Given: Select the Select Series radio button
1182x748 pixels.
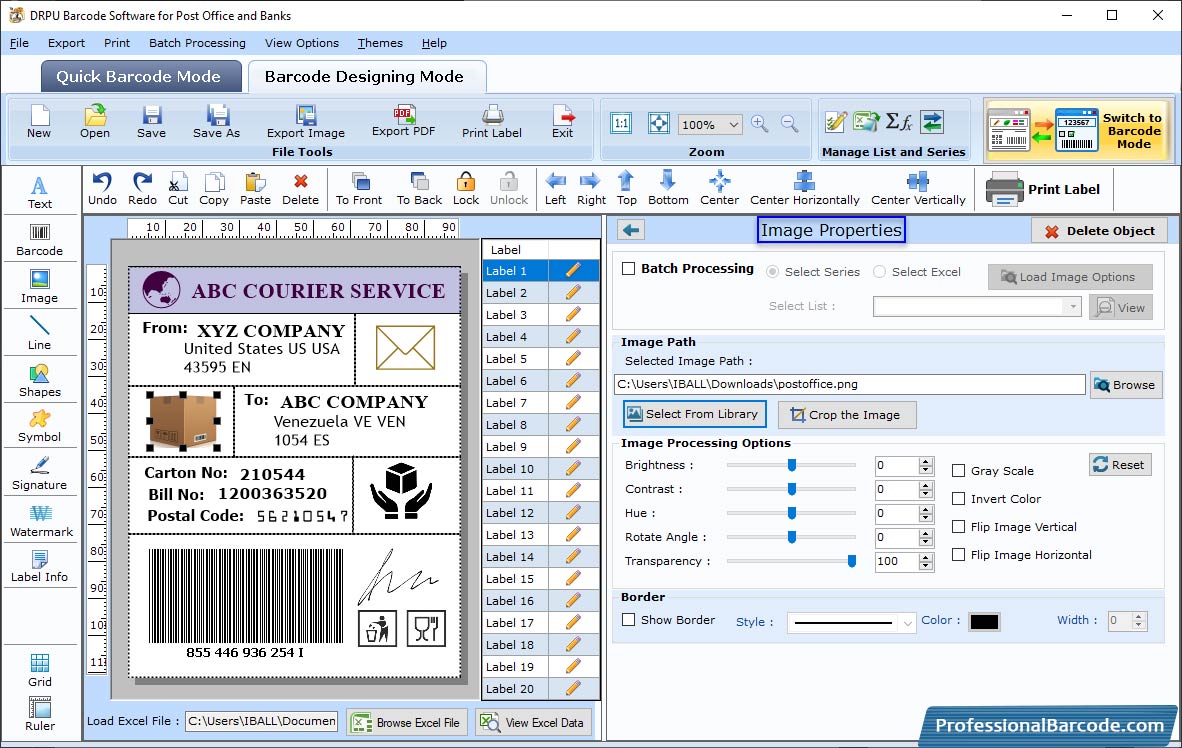Looking at the screenshot, I should [x=773, y=271].
